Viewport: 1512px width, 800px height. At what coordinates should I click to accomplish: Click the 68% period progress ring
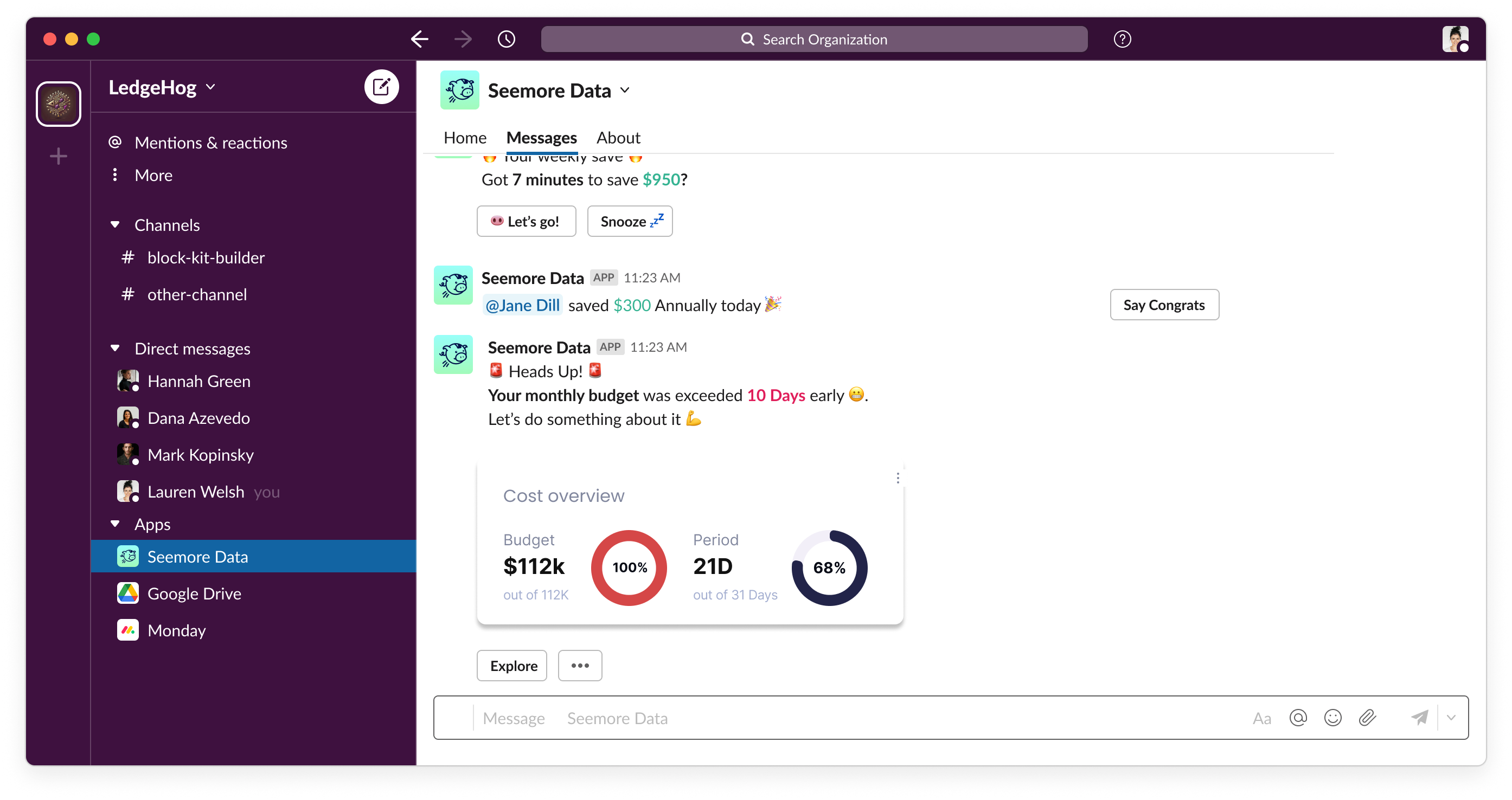click(828, 567)
